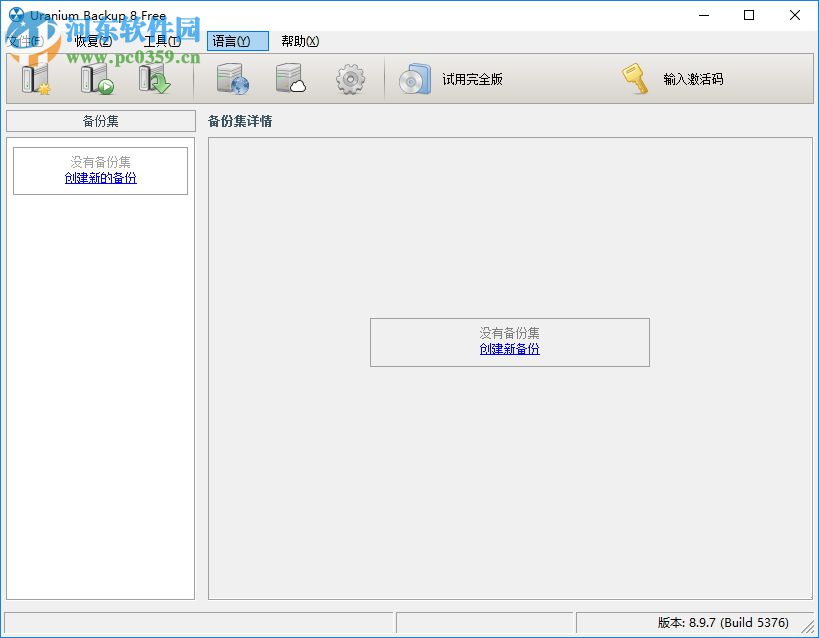Image resolution: width=819 pixels, height=638 pixels.
Task: Click the 备份集 panel header
Action: click(x=100, y=120)
